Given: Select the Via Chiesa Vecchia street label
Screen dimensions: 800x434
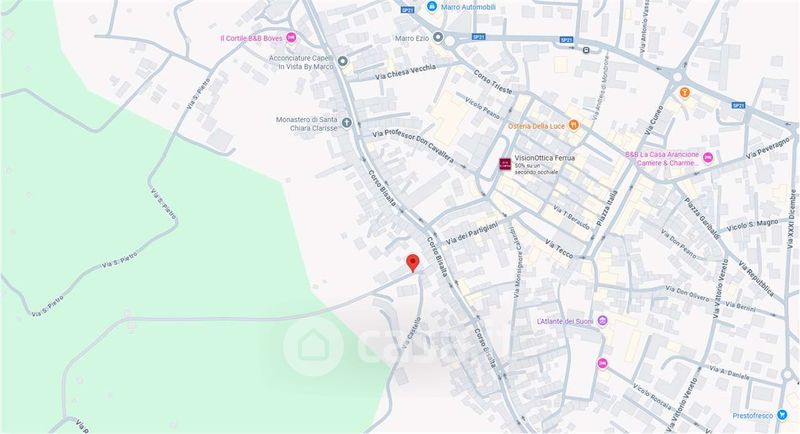Looking at the screenshot, I should 406,72.
